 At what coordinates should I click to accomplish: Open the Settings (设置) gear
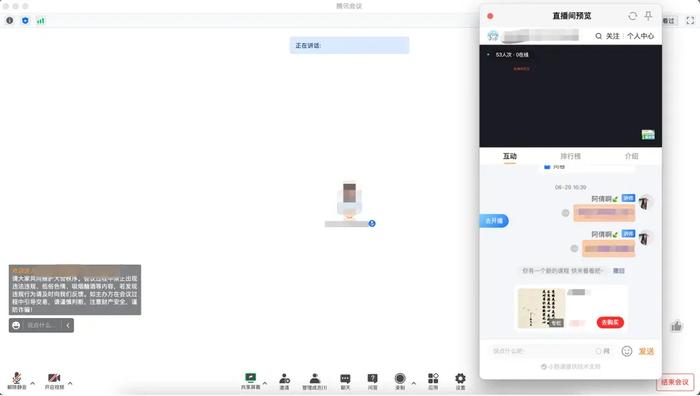[460, 381]
